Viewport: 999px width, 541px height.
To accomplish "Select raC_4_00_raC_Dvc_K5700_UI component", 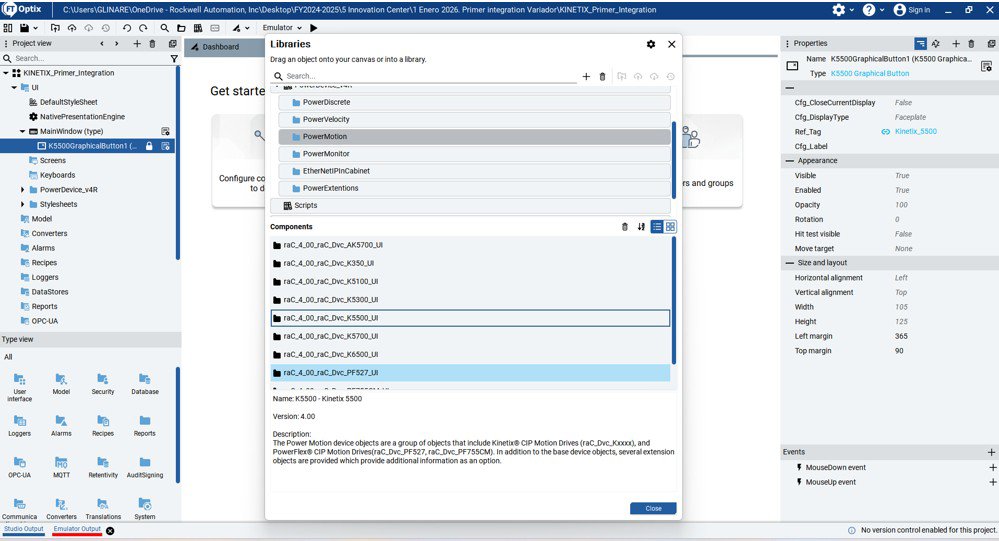I will pyautogui.click(x=470, y=336).
